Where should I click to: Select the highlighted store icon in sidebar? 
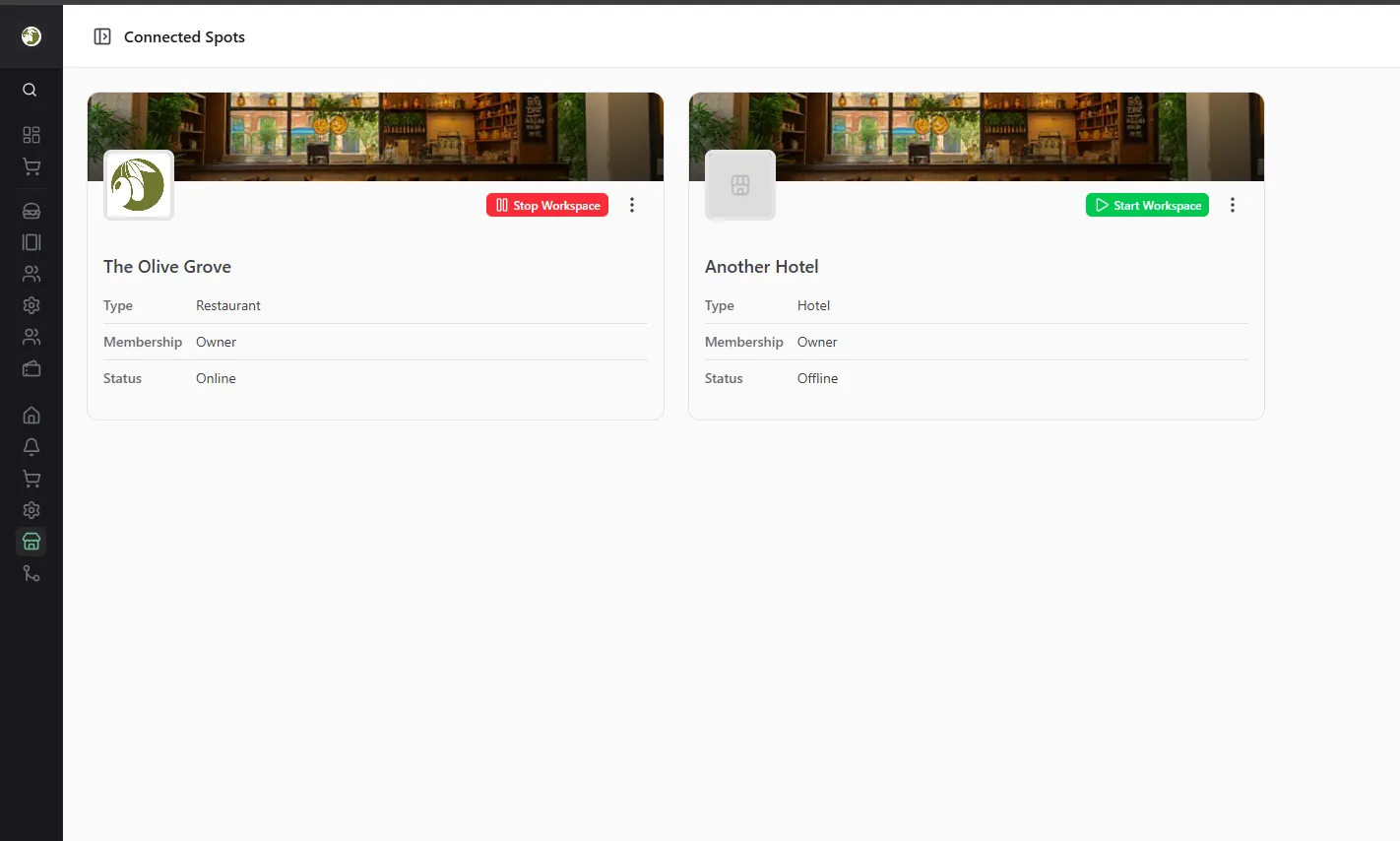click(32, 542)
